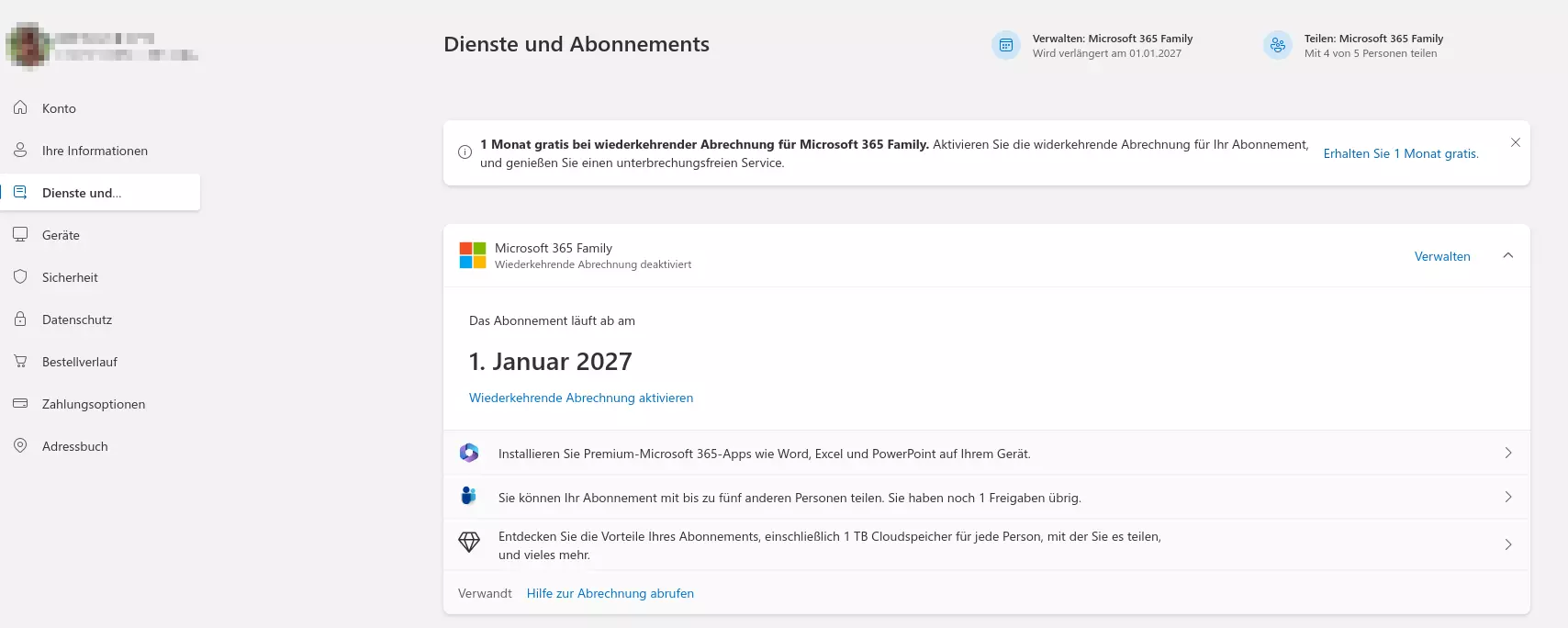Click the Dienste und Abonnements page heading
The image size is (1568, 628).
coord(577,44)
